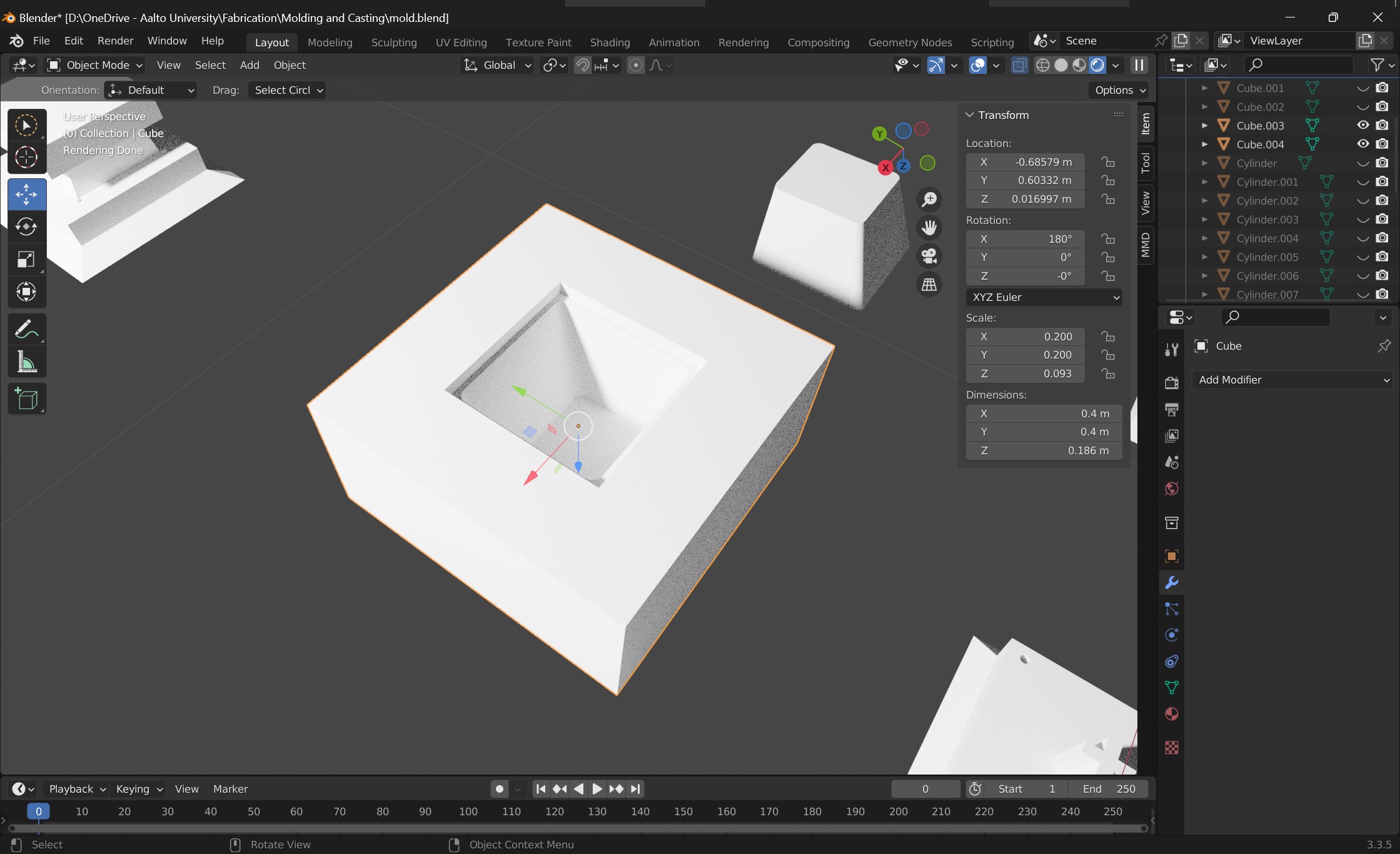Image resolution: width=1400 pixels, height=854 pixels.
Task: Select the Rotate tool in toolbar
Action: coord(26,226)
